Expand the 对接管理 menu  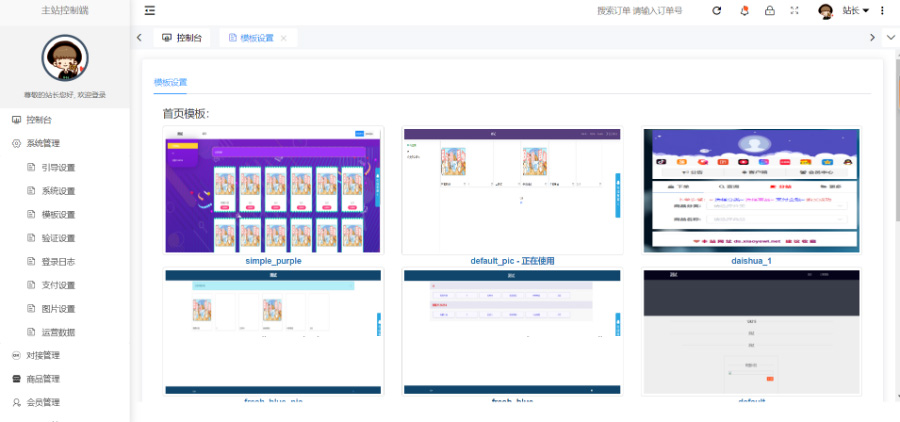[x=43, y=355]
